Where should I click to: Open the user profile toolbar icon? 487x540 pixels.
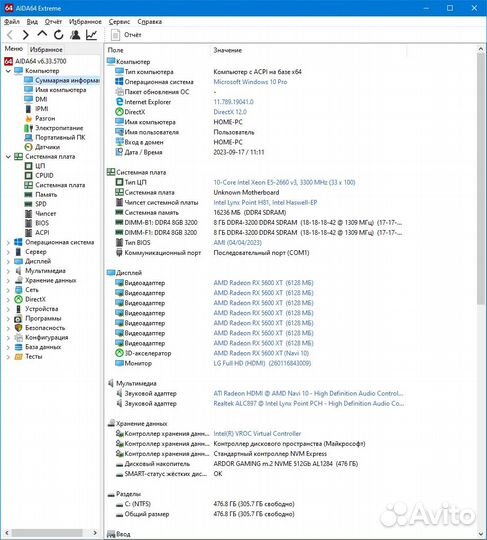point(75,35)
